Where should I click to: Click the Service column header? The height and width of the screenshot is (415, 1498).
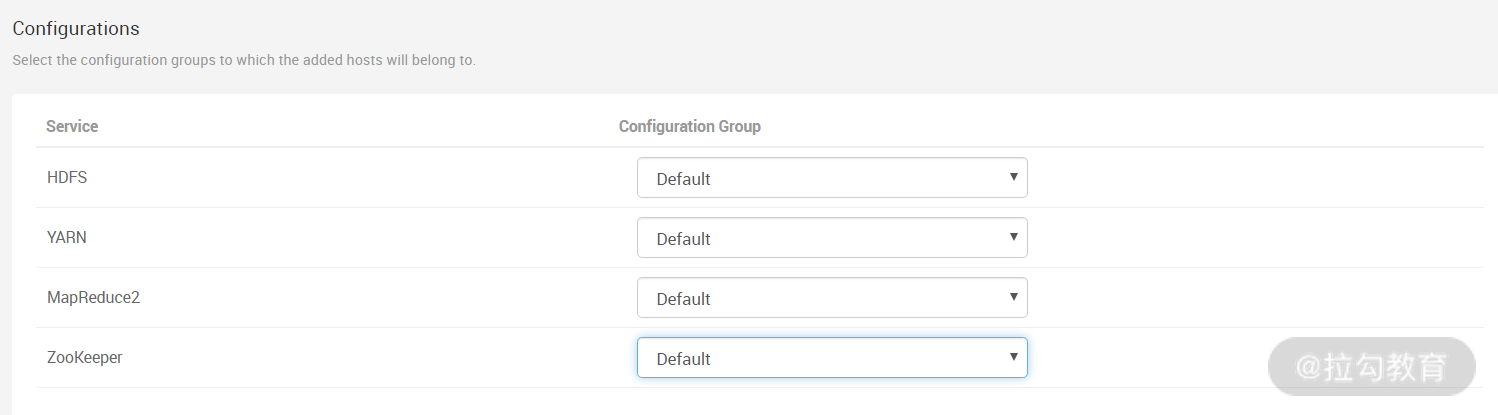coord(72,127)
